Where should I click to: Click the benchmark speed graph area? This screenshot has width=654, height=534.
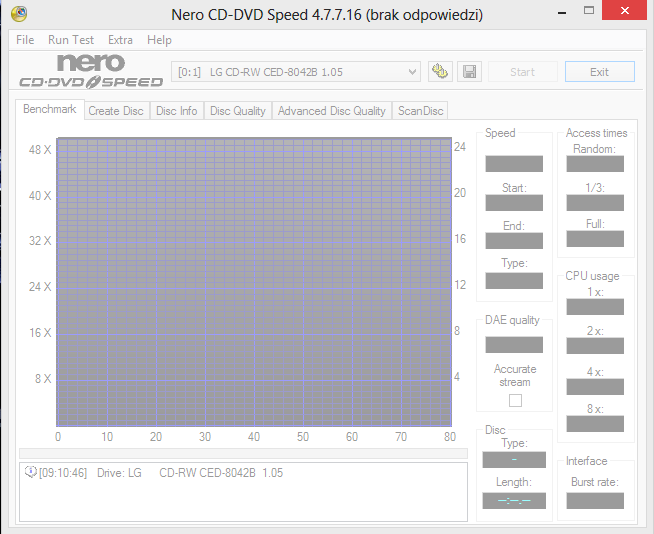click(254, 282)
